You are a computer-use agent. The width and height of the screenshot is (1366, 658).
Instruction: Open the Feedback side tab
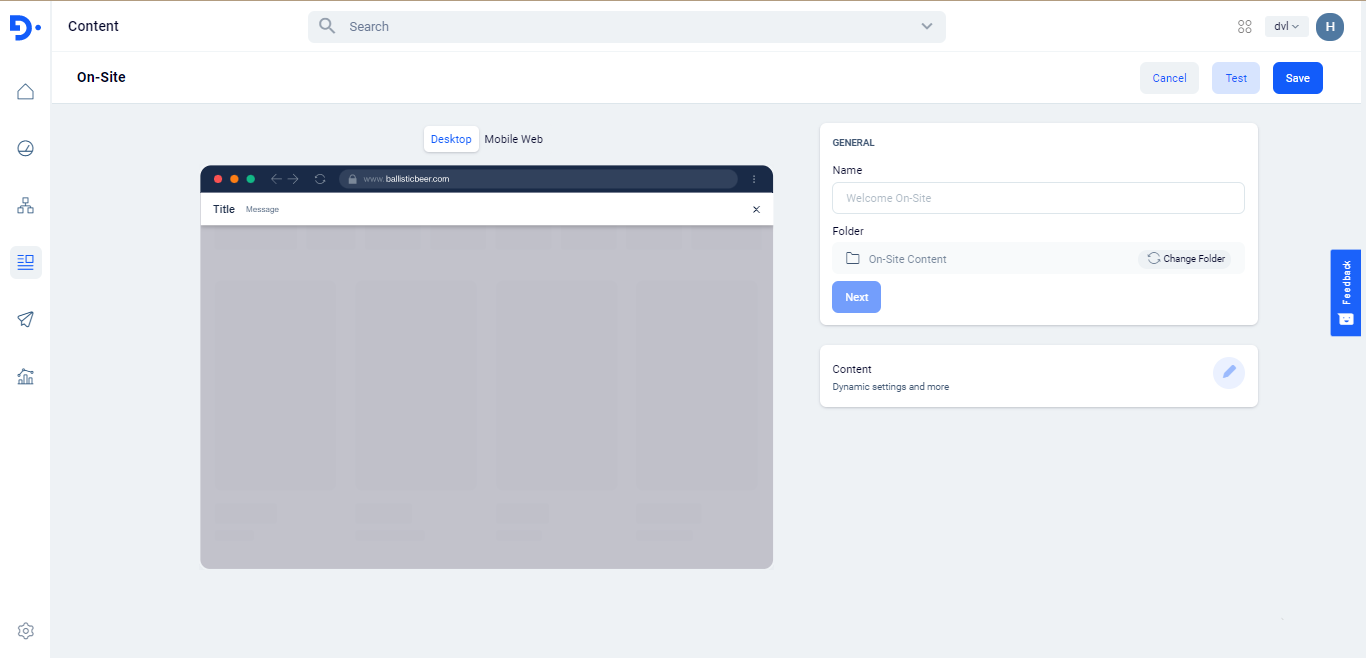point(1345,292)
